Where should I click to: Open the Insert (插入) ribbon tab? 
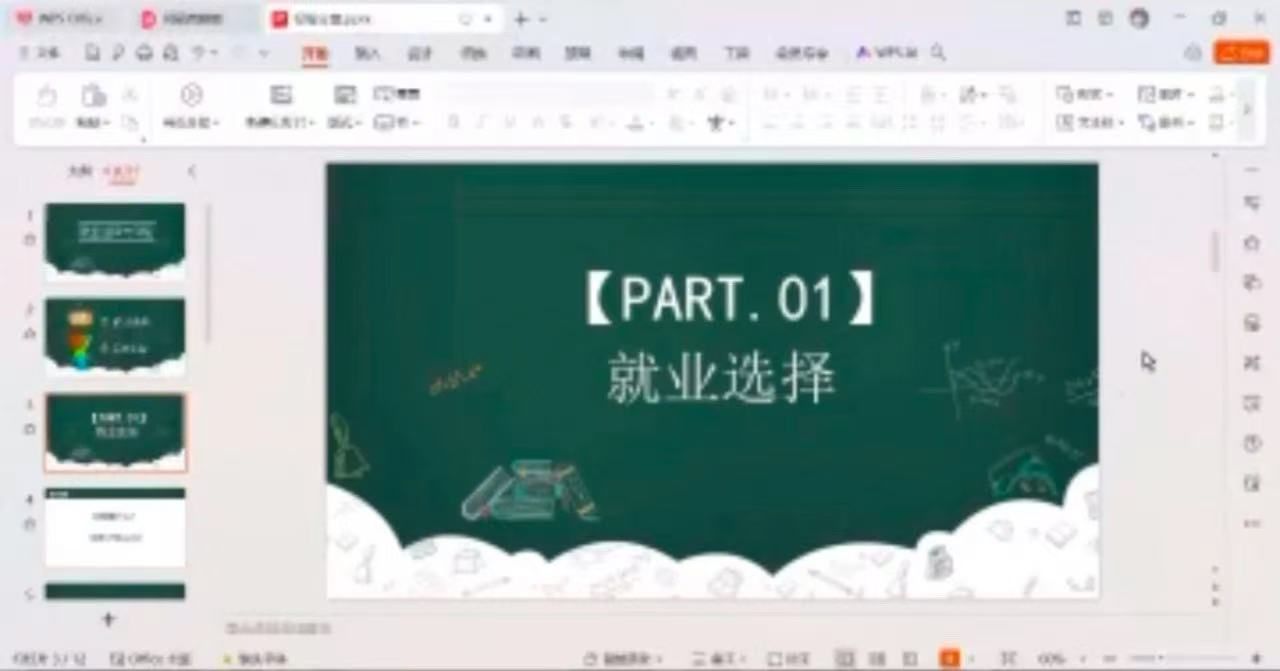tap(367, 54)
